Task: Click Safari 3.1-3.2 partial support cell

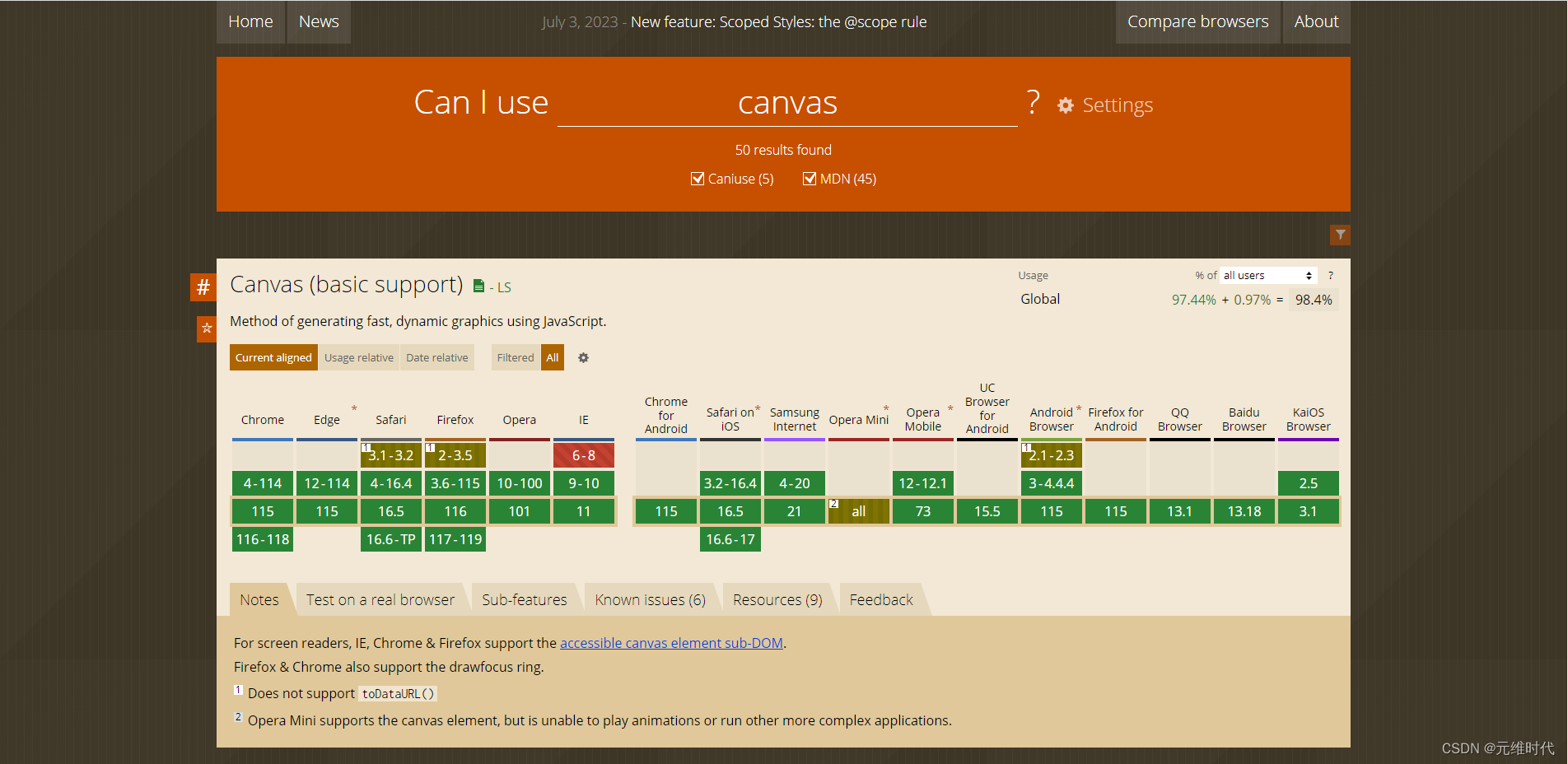Action: [391, 455]
